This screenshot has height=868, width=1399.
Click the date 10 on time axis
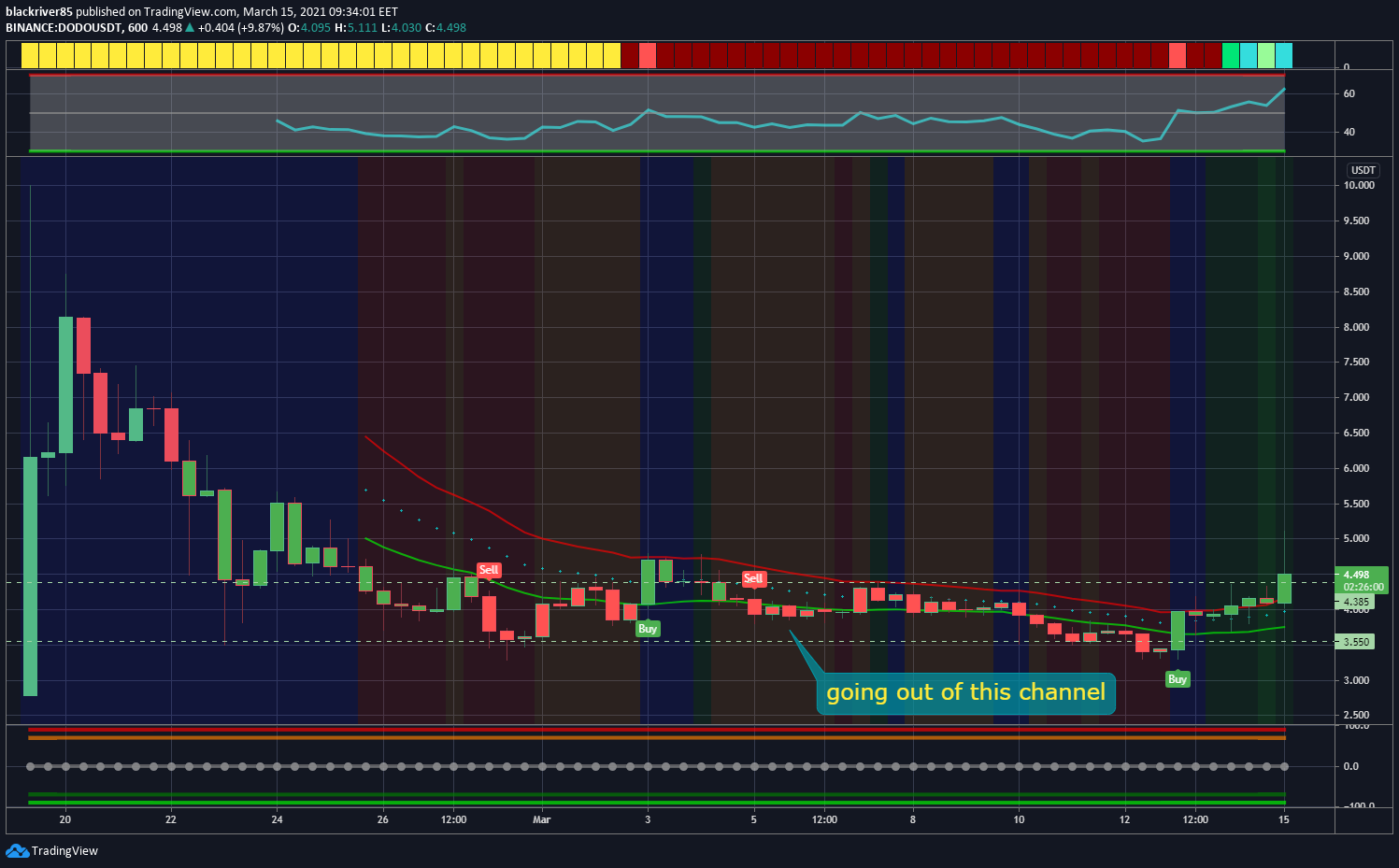click(x=1019, y=819)
